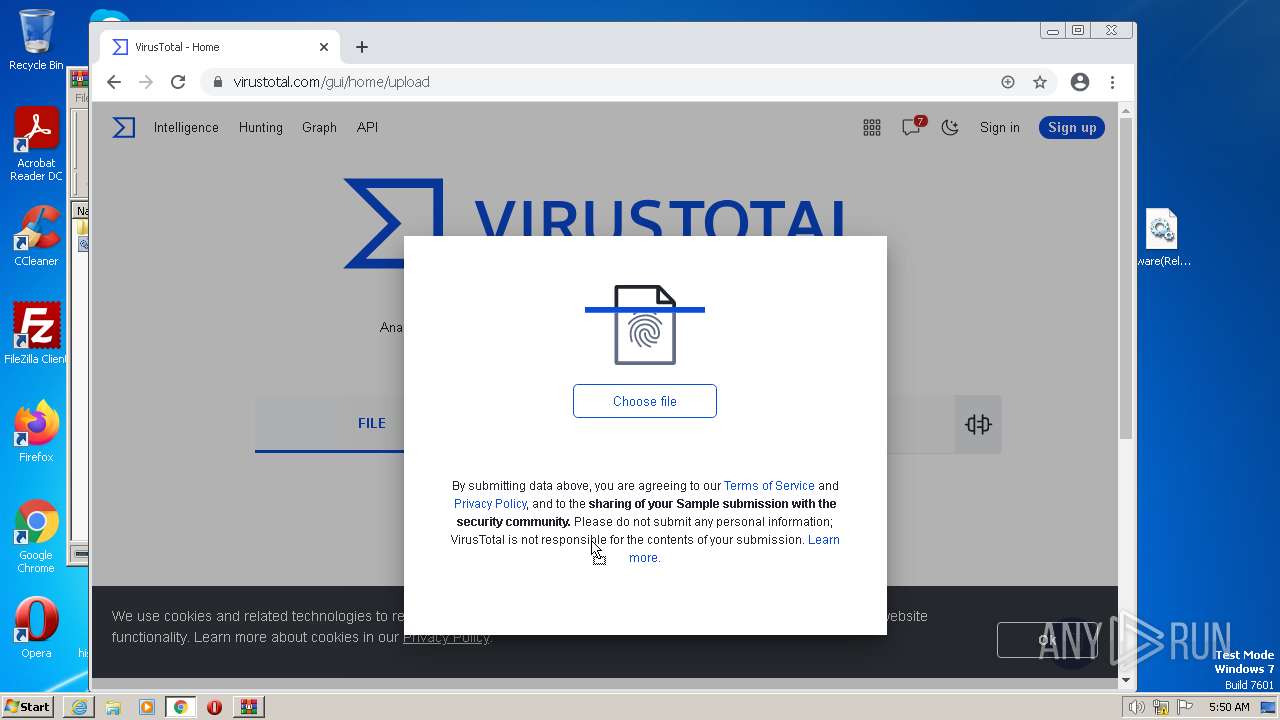Select the FILE tab
The image size is (1280, 720).
[x=372, y=423]
